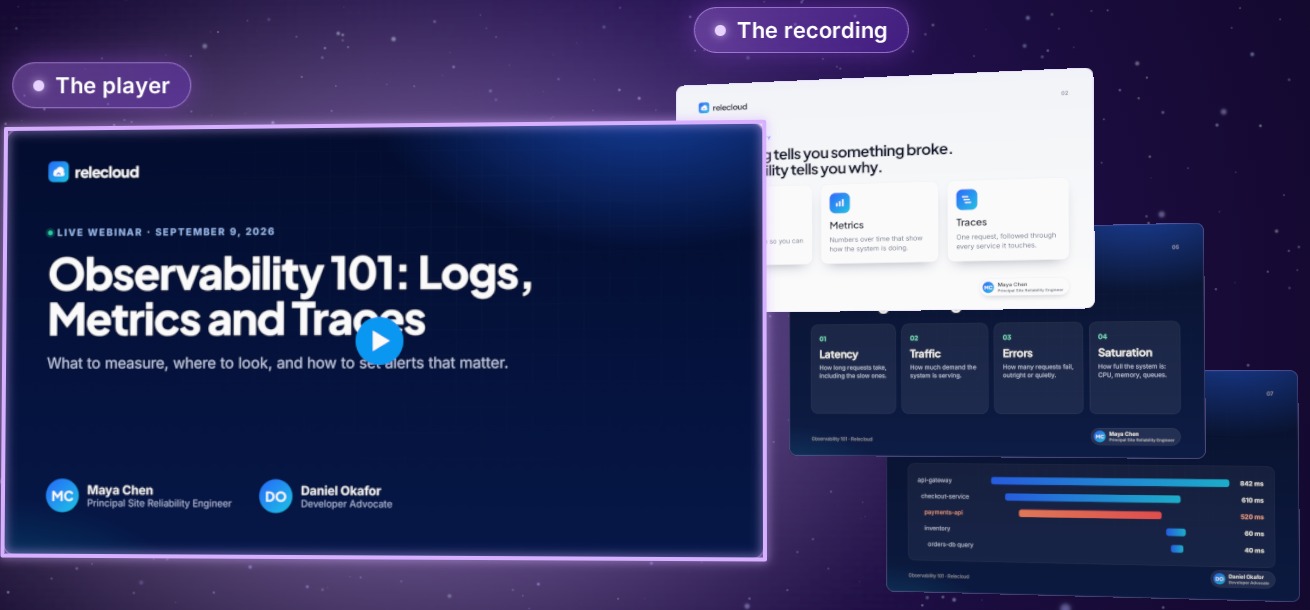Screen dimensions: 1310x610
Task: Click the "Maya Chen" name in the player
Action: [x=120, y=490]
